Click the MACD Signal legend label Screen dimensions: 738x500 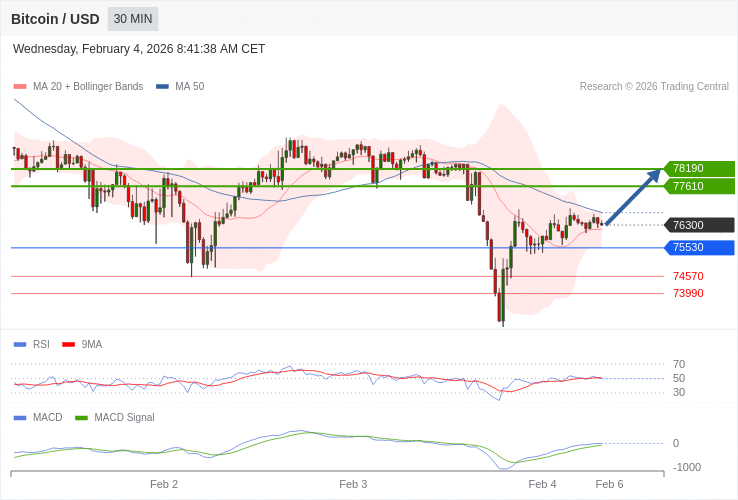click(x=124, y=418)
